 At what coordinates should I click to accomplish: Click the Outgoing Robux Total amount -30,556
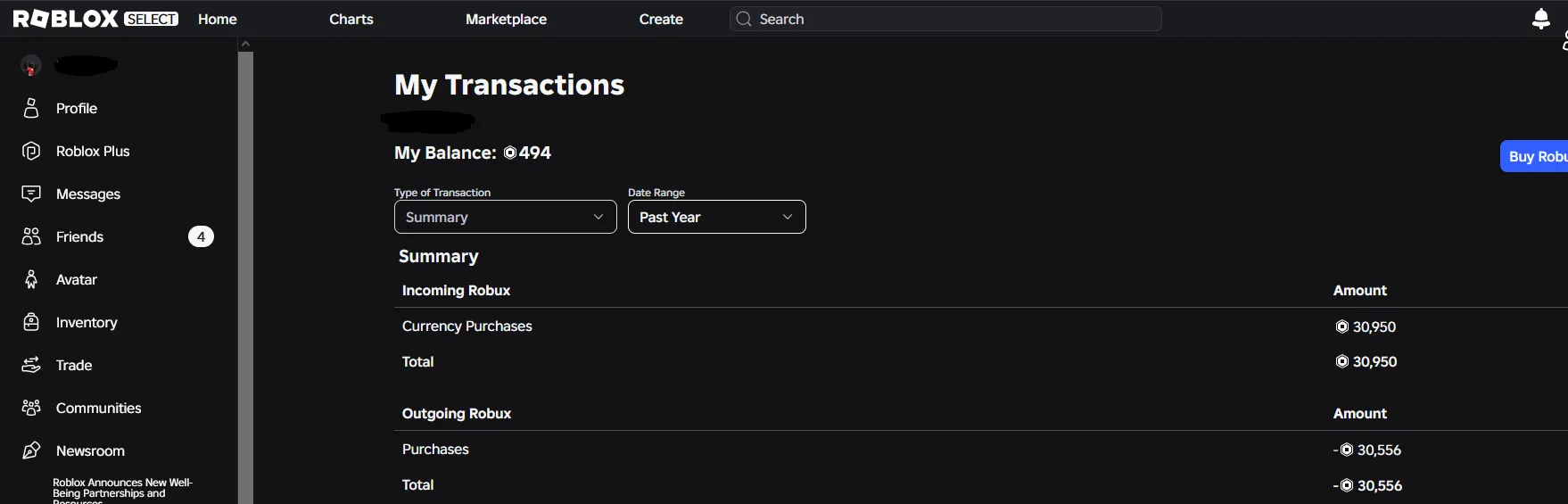point(1367,485)
